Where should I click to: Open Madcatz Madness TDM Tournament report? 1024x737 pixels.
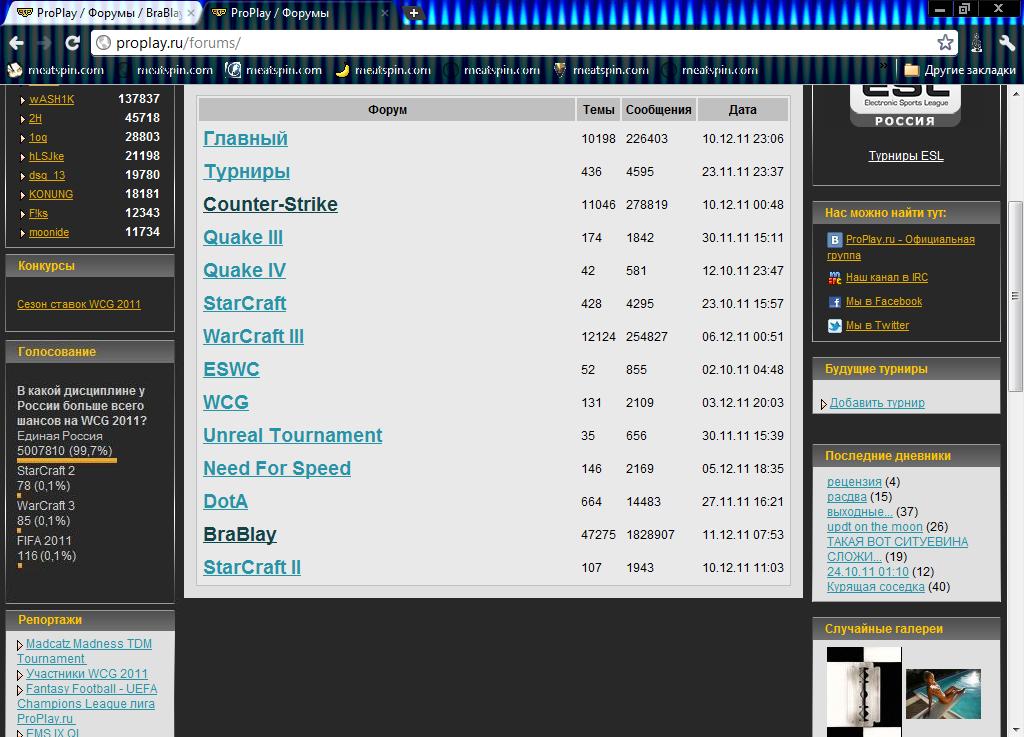pos(84,651)
